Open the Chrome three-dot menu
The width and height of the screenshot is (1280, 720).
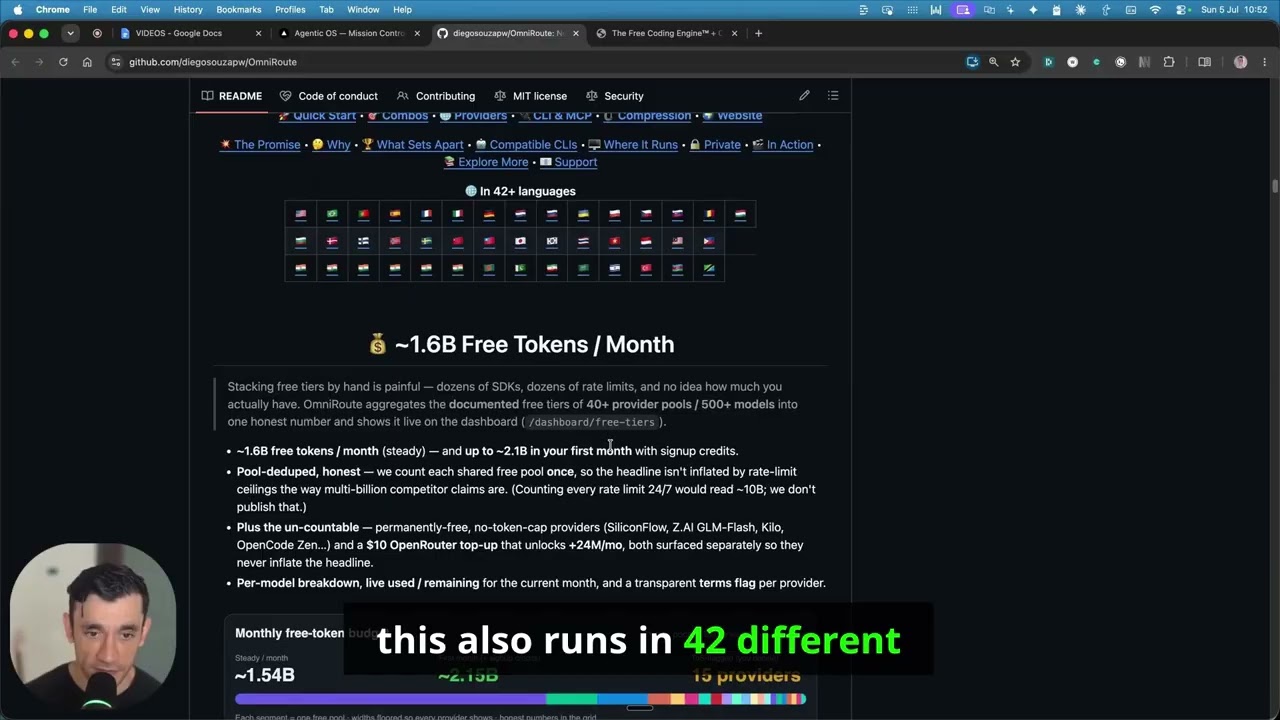pos(1264,62)
